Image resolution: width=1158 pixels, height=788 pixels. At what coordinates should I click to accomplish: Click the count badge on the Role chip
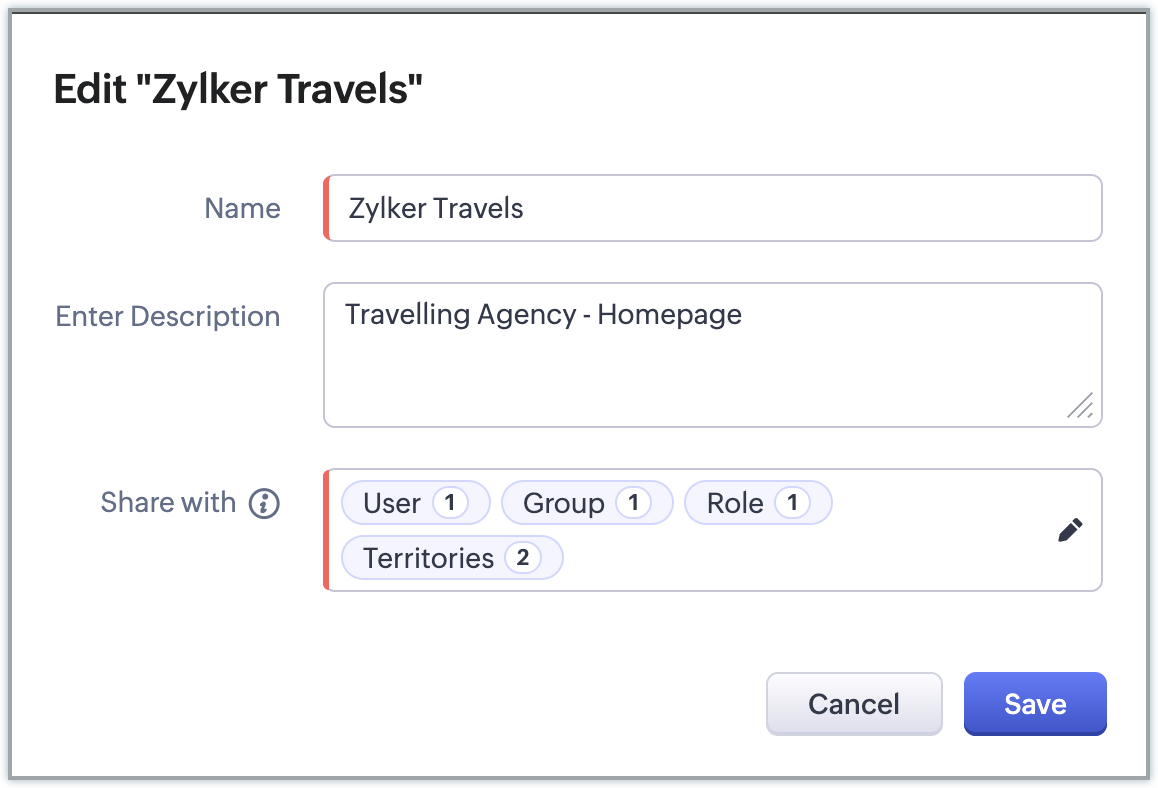793,503
